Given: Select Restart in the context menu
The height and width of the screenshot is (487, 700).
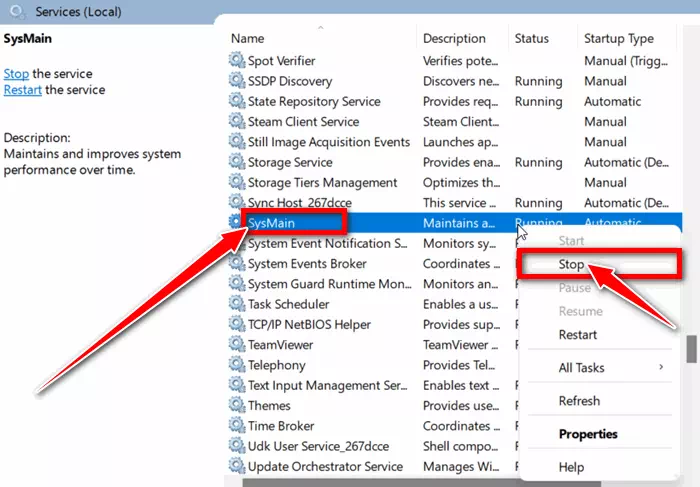Looking at the screenshot, I should click(578, 334).
